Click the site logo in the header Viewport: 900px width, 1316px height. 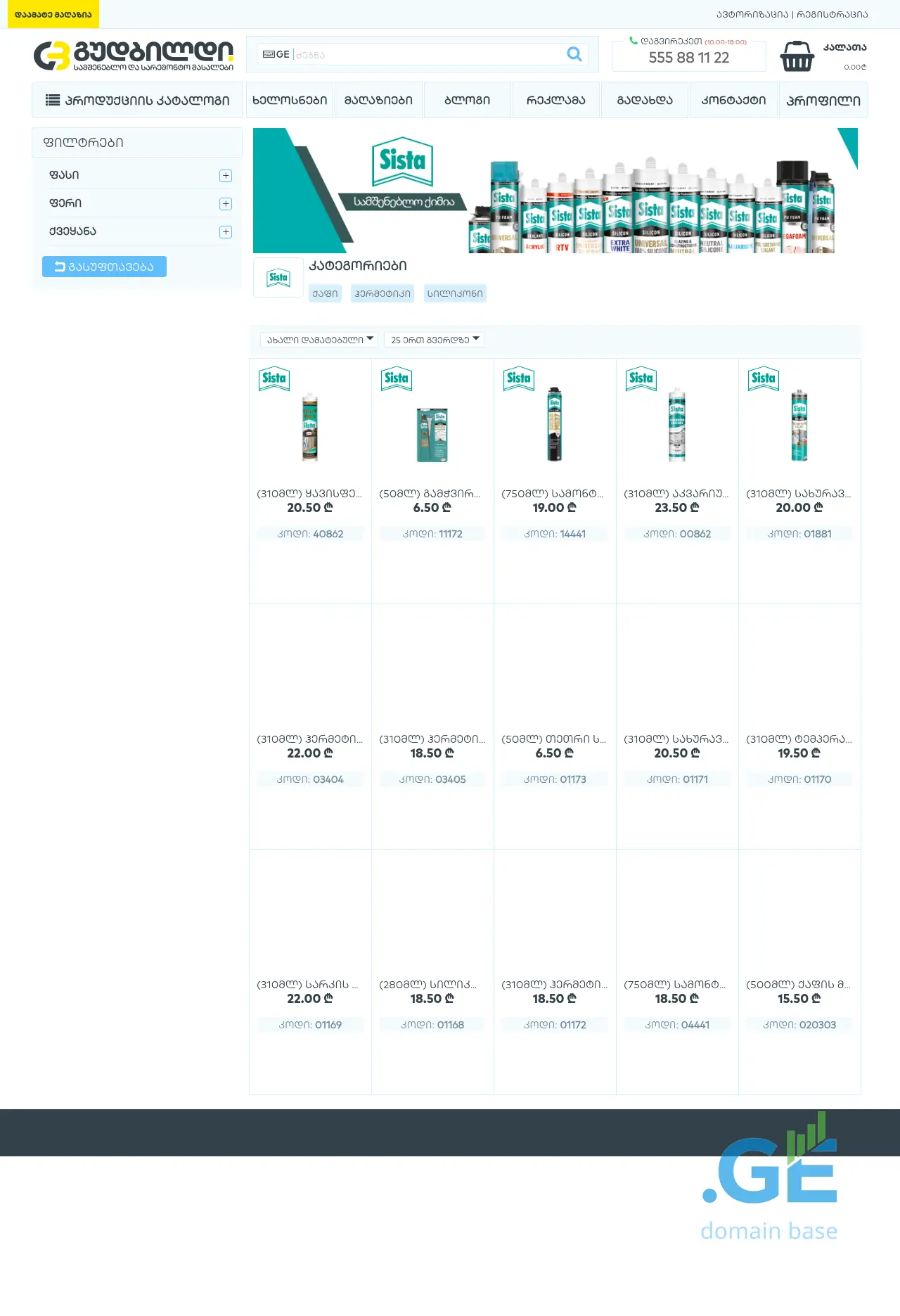(x=134, y=56)
